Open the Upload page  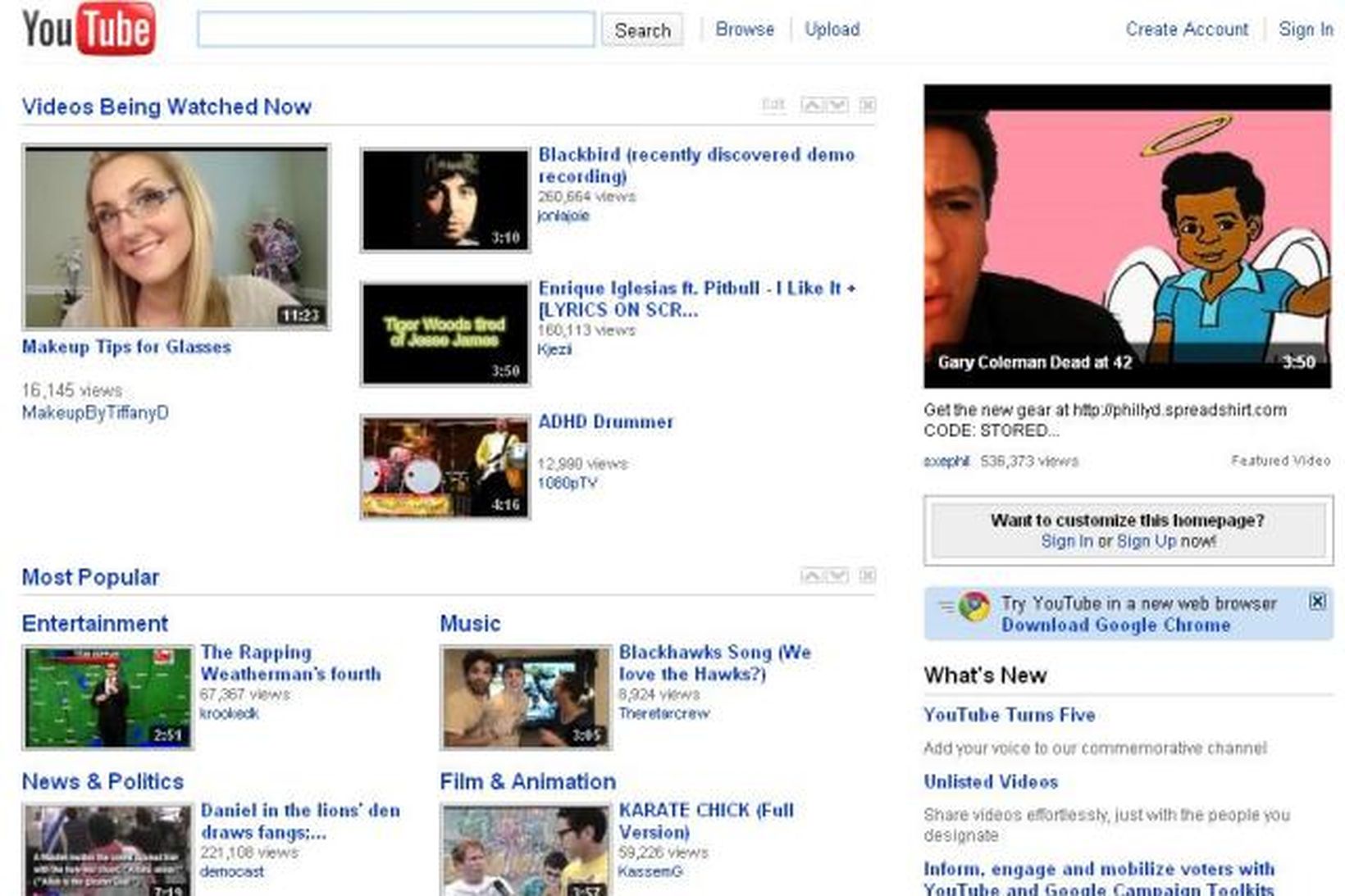coord(832,30)
